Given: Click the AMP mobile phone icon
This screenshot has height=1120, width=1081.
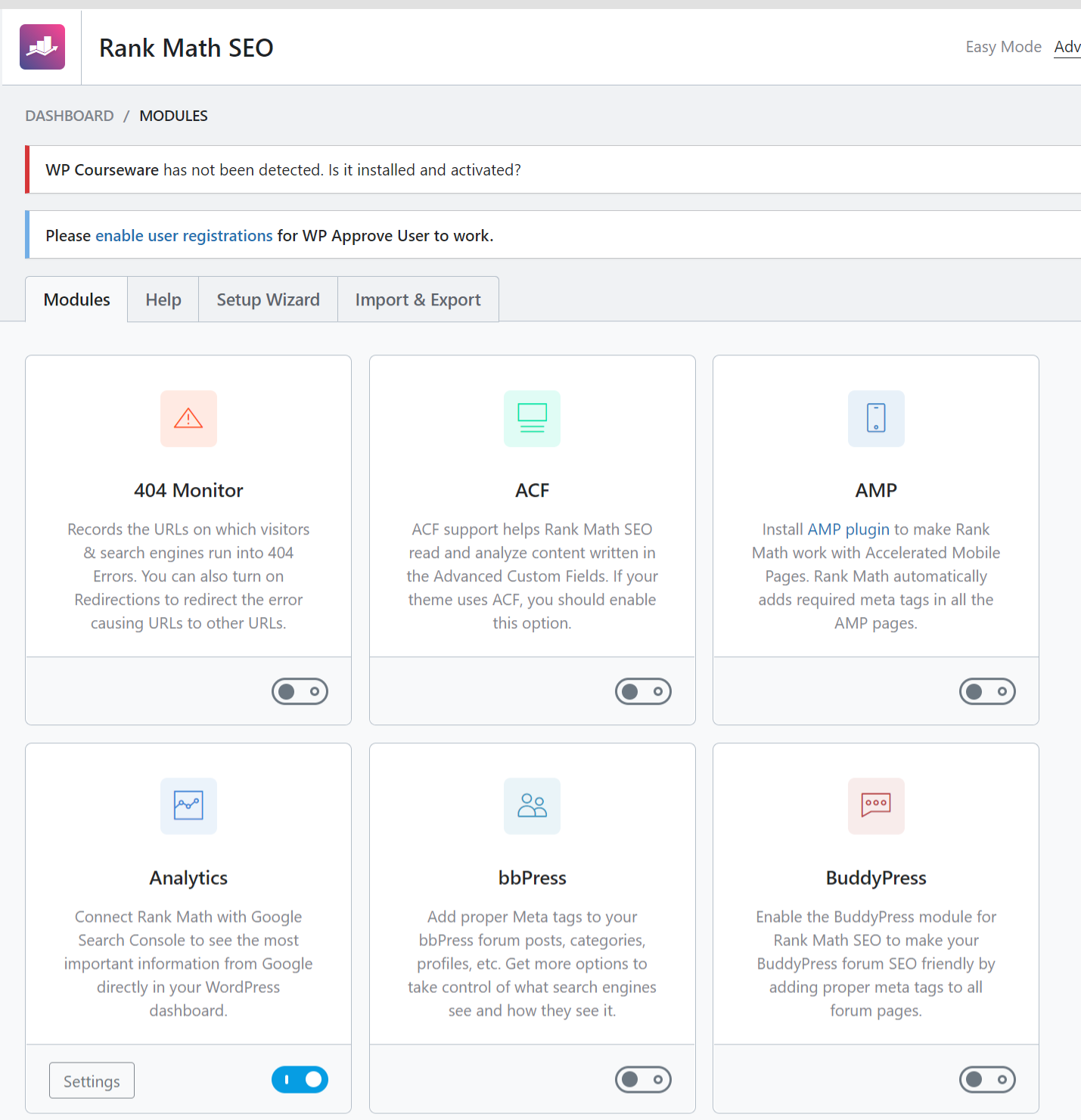Looking at the screenshot, I should coord(876,418).
